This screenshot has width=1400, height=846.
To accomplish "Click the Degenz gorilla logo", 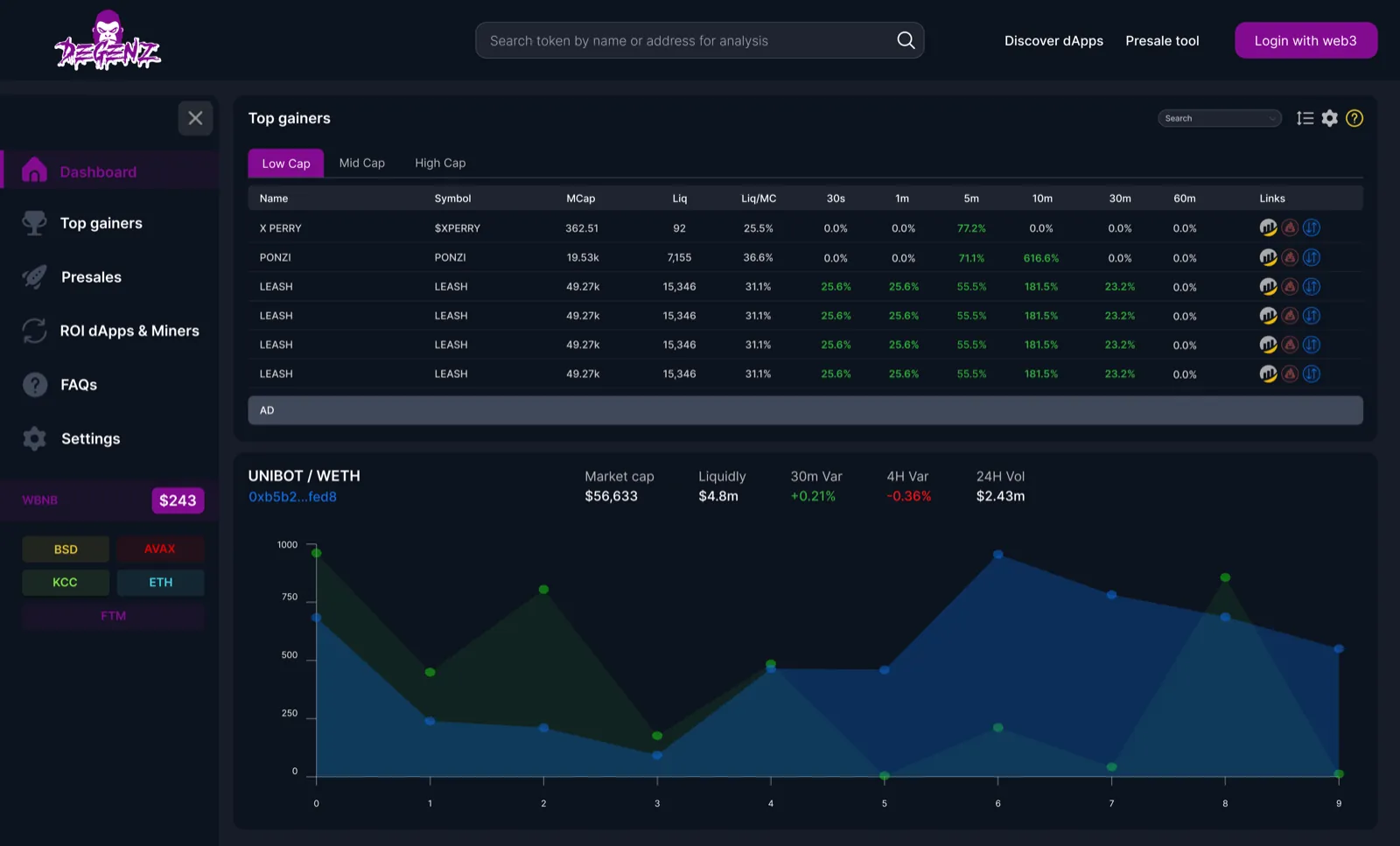I will click(108, 40).
